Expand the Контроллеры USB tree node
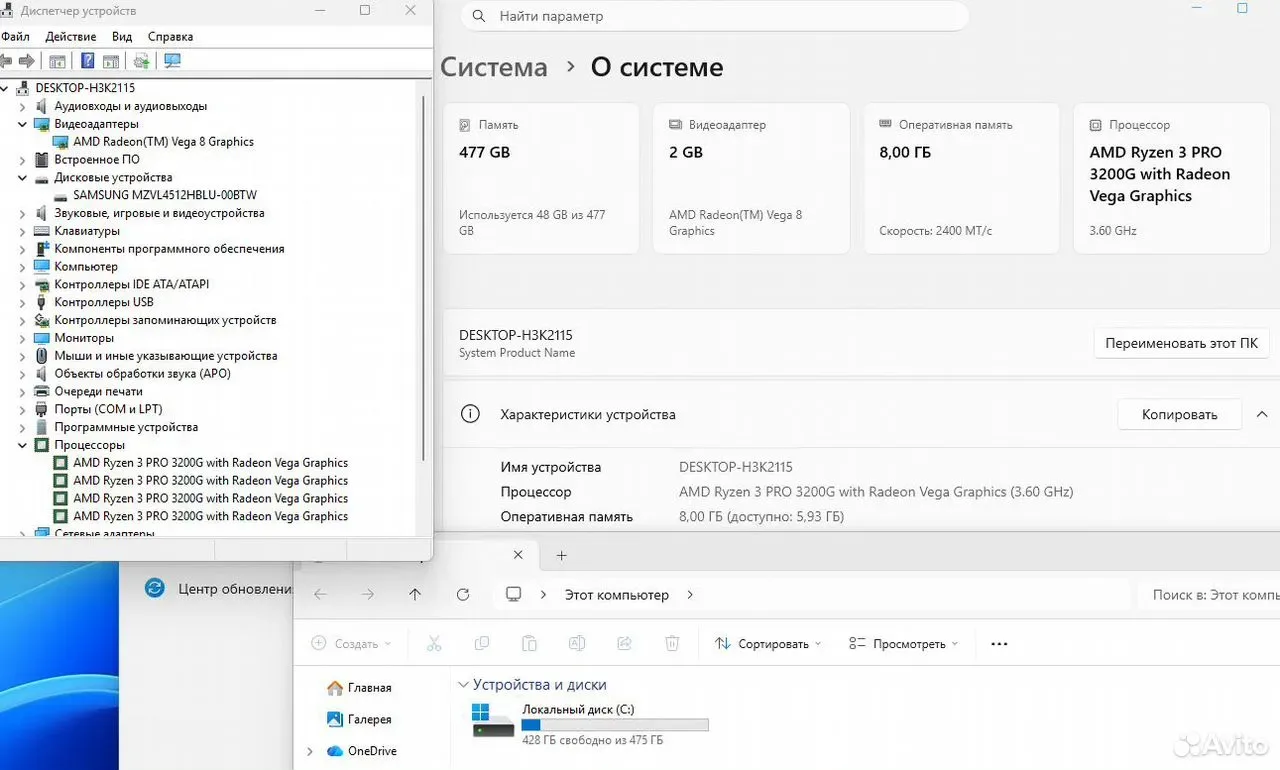 tap(23, 302)
